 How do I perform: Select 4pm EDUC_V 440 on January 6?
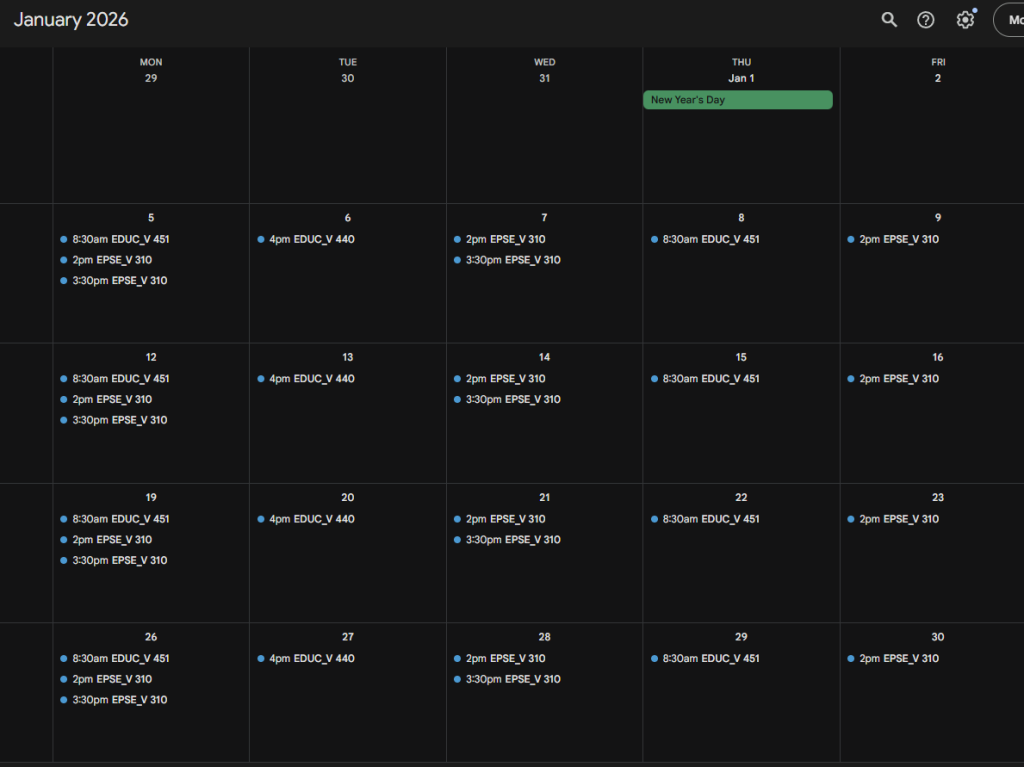(x=311, y=239)
